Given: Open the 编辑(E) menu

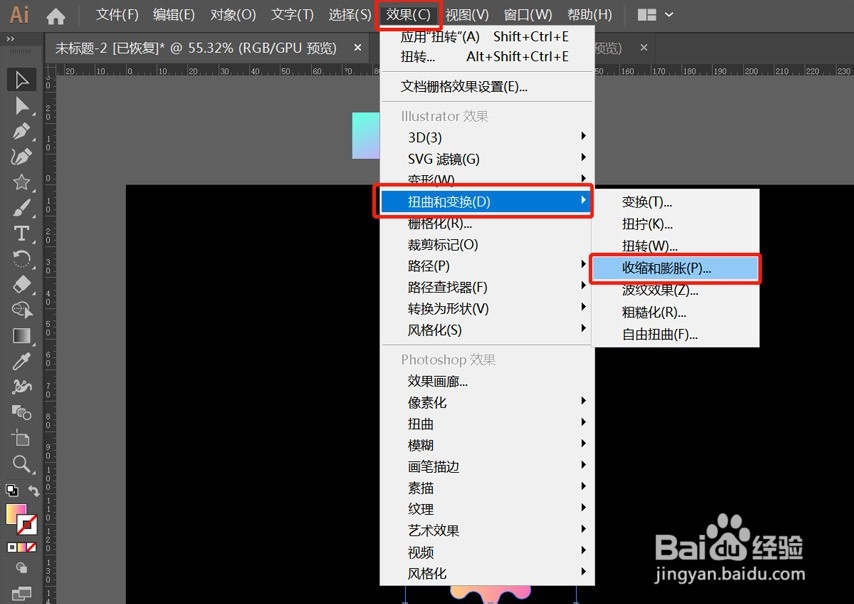Looking at the screenshot, I should (173, 15).
